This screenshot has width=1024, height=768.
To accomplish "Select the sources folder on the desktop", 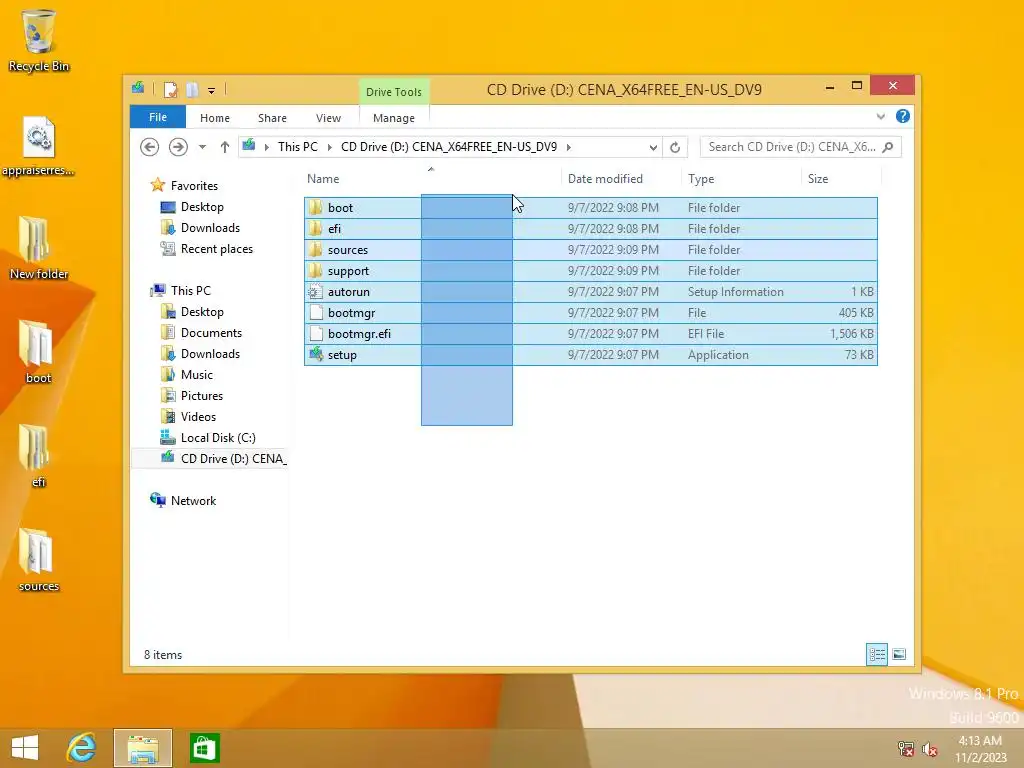I will click(39, 560).
